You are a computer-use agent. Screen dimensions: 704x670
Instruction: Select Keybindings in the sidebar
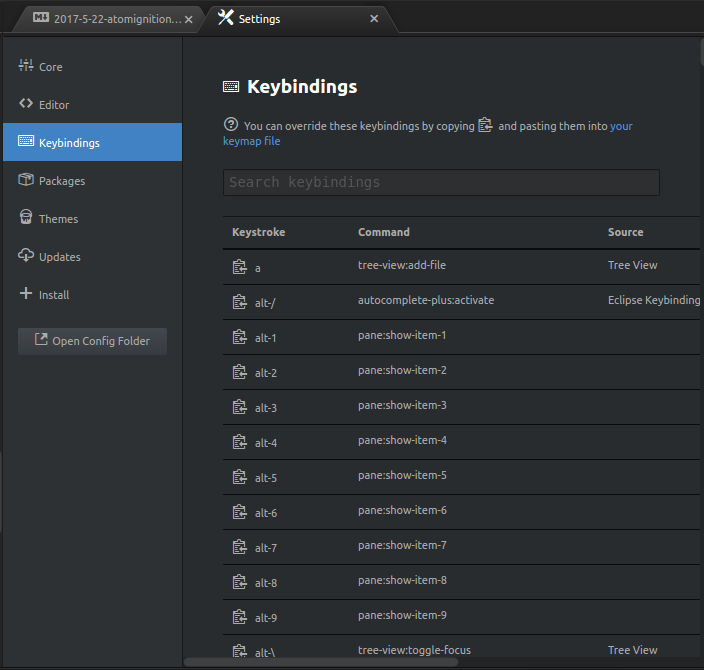click(x=92, y=142)
